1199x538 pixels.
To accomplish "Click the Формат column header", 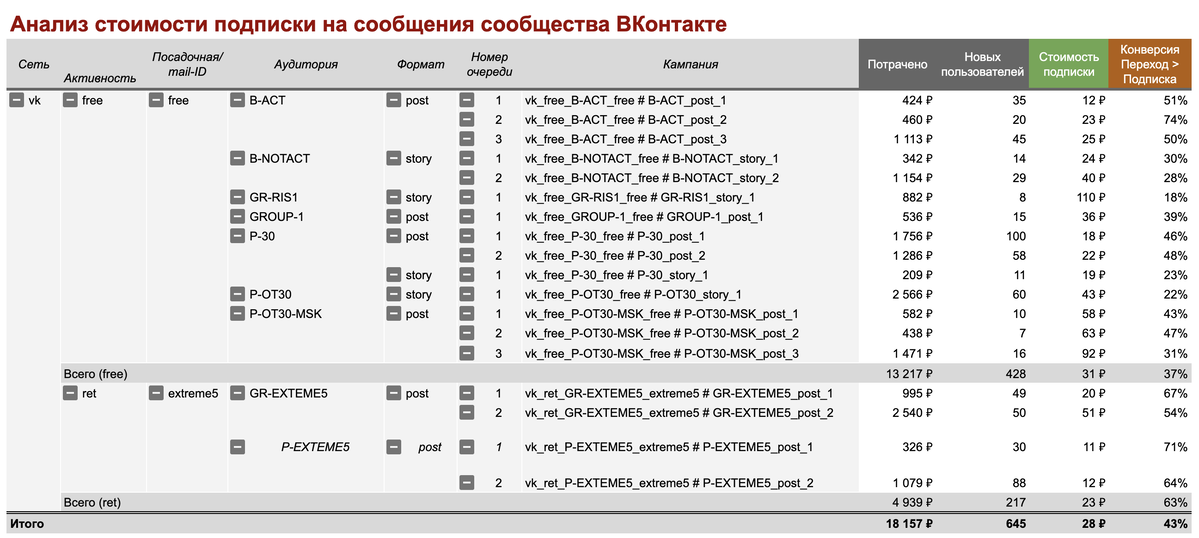I will click(x=421, y=65).
